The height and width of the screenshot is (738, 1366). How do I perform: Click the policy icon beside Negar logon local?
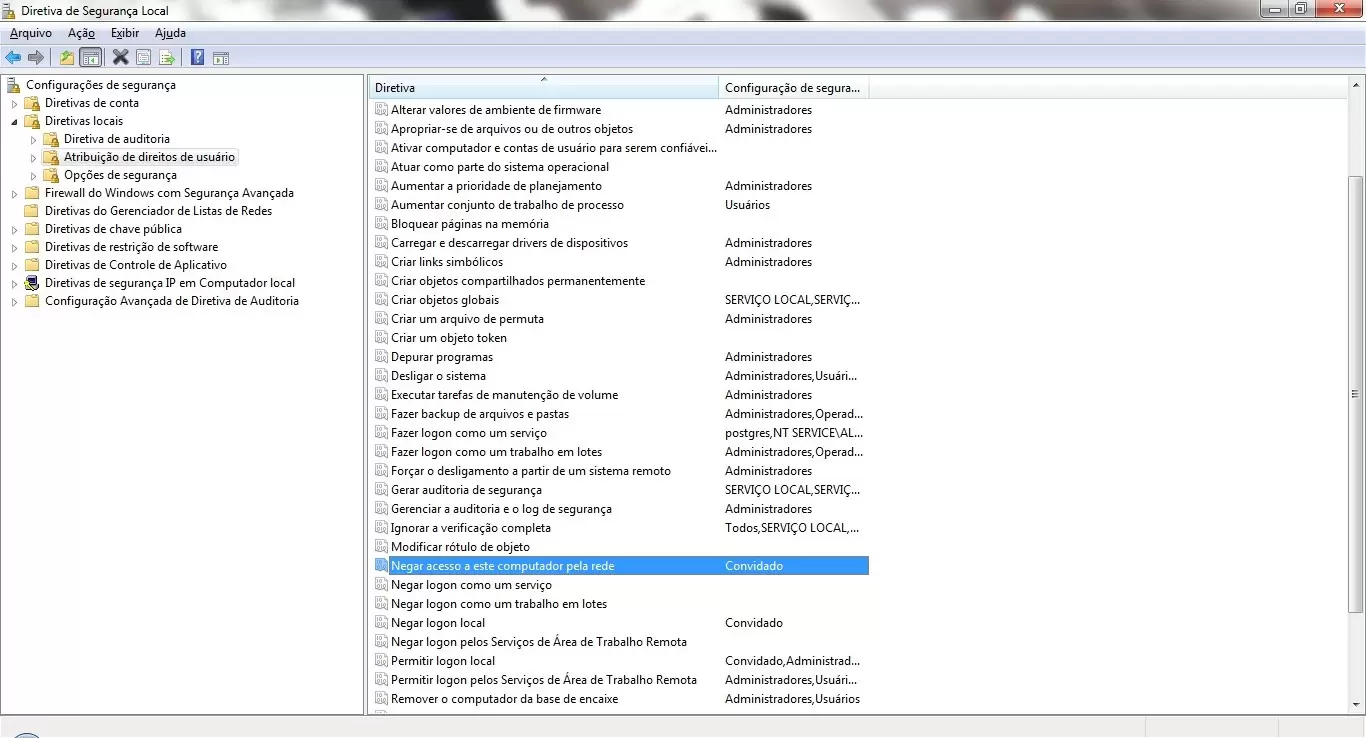[x=381, y=623]
